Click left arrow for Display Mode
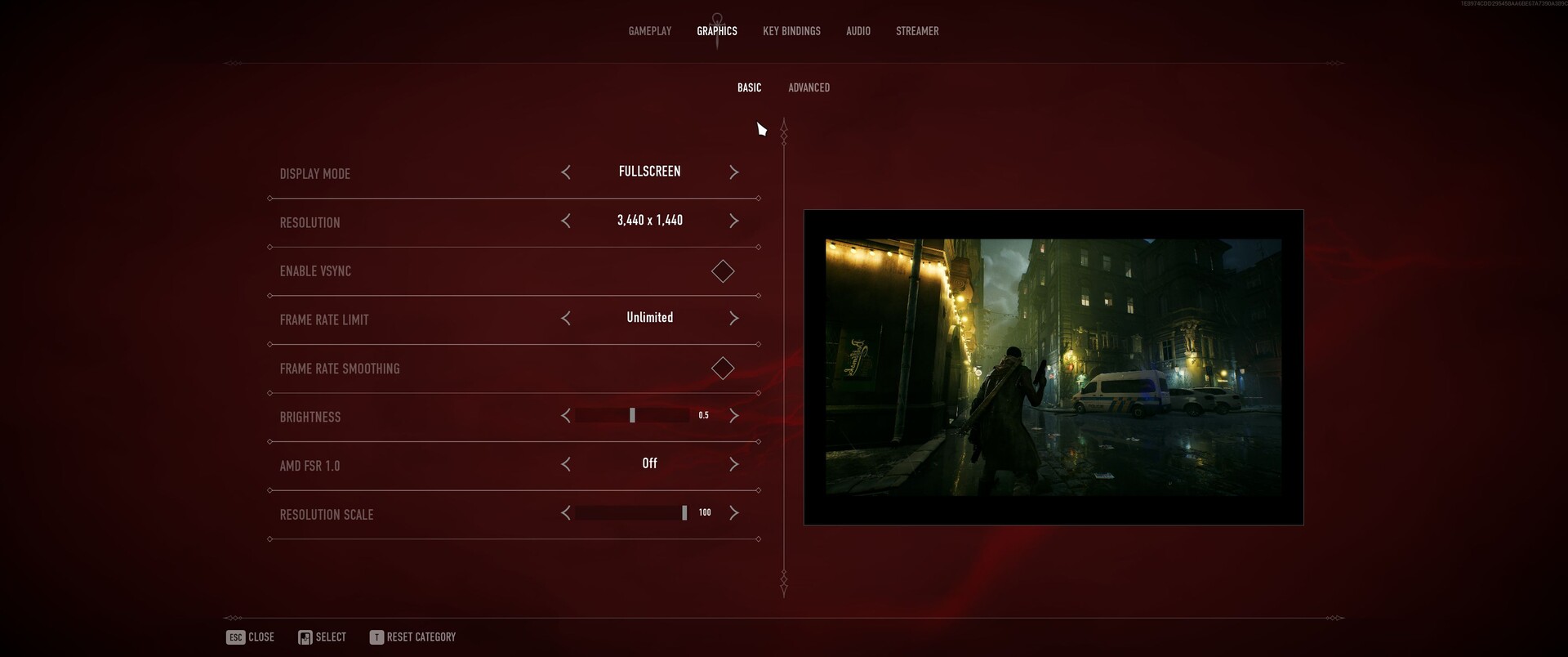Screen dimensions: 1568x657 tap(566, 172)
